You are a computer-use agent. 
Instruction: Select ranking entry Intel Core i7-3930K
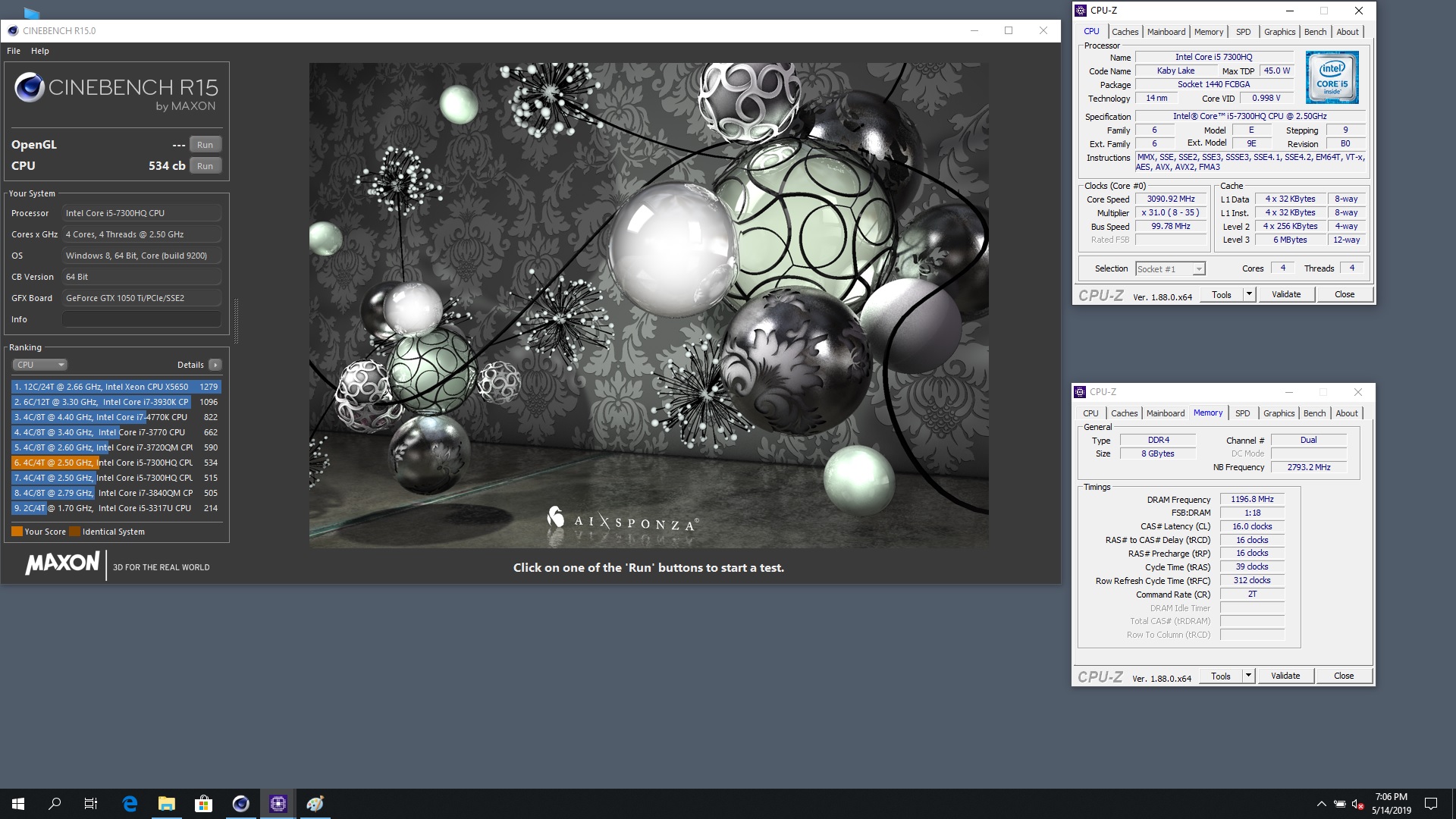point(116,402)
